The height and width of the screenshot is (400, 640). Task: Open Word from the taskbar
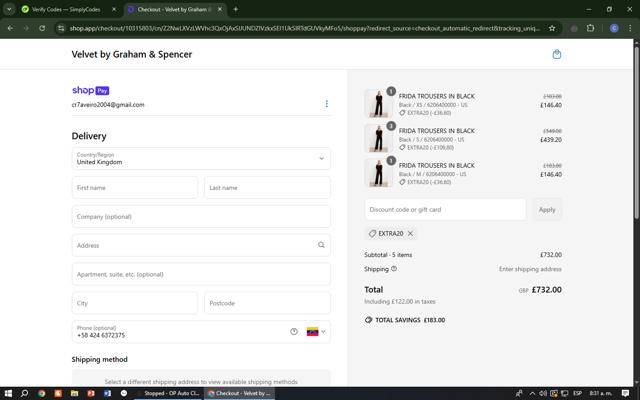pos(107,393)
